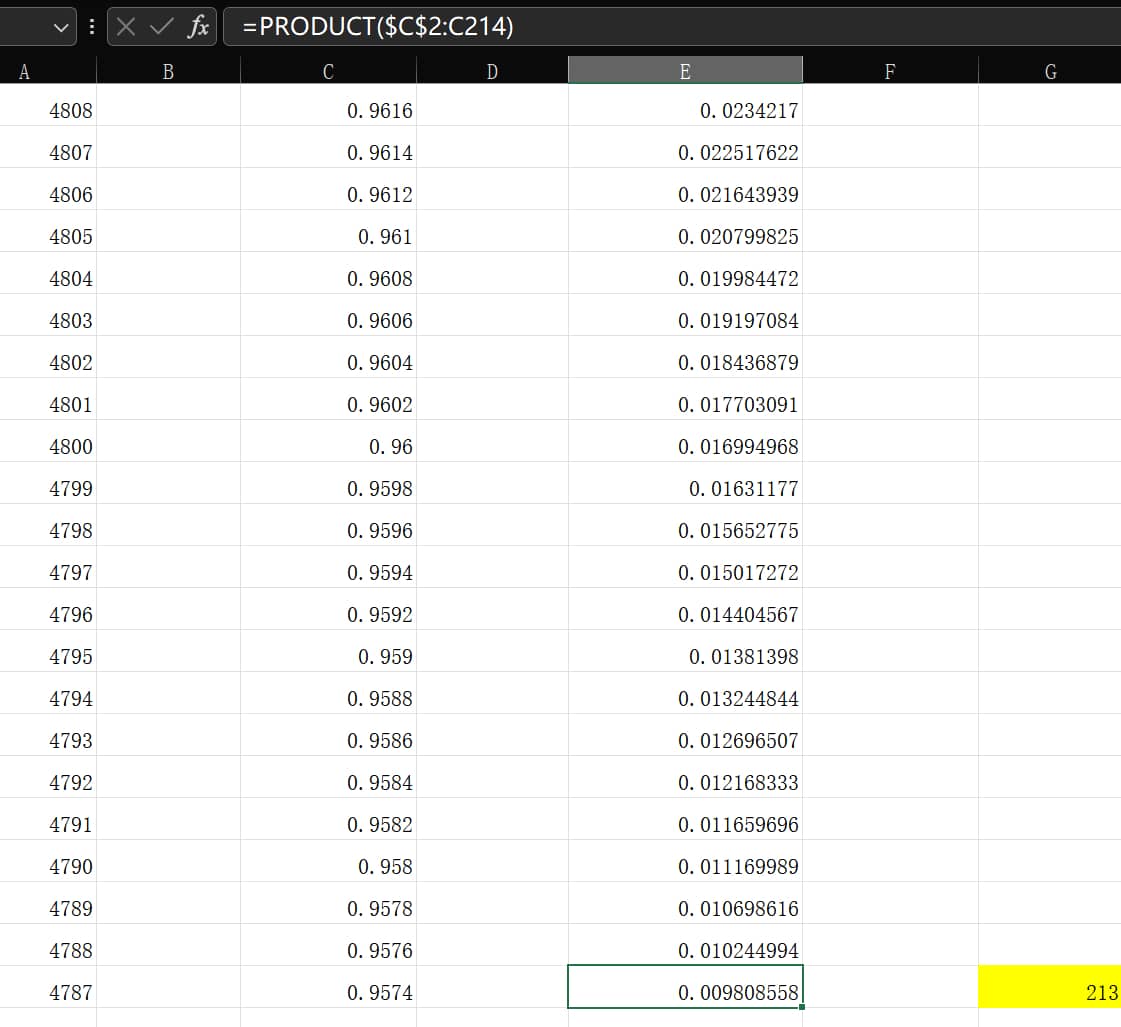Select column E header
The height and width of the screenshot is (1027, 1121).
point(685,70)
